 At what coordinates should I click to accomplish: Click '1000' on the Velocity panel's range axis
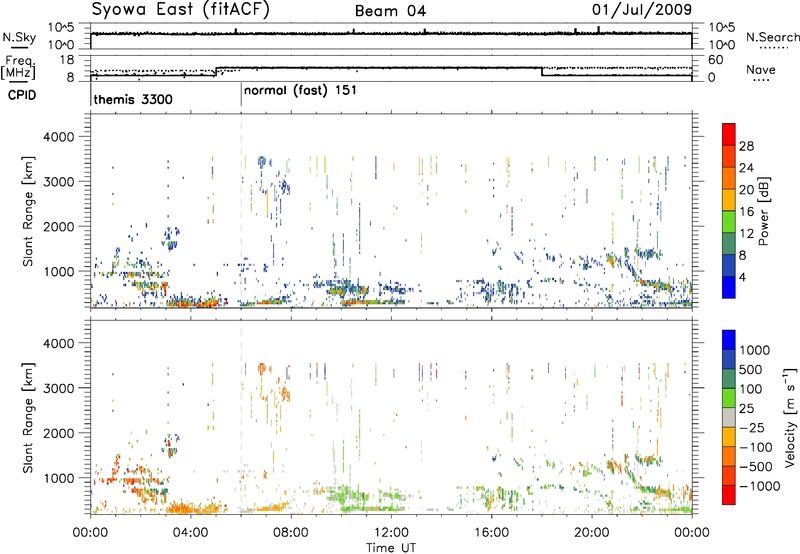pos(59,478)
